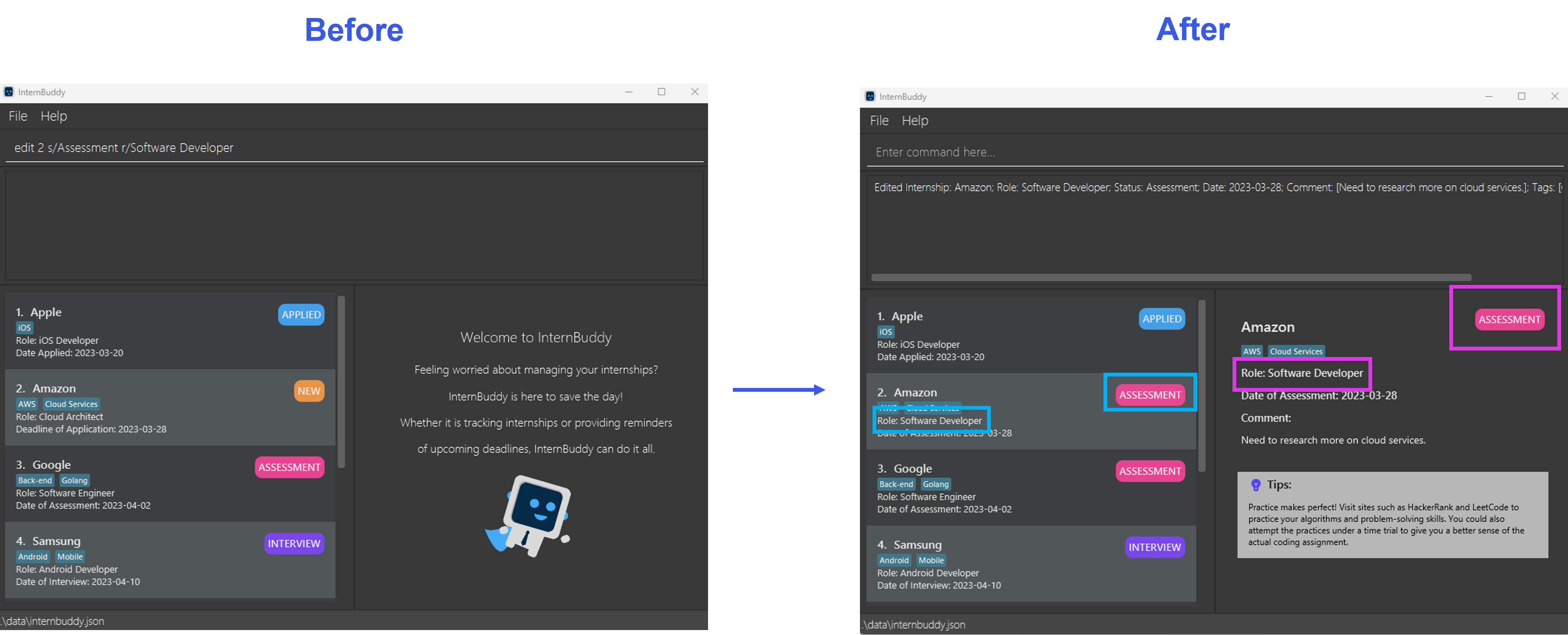
Task: Click Back-end tag in After window
Action: pyautogui.click(x=896, y=484)
